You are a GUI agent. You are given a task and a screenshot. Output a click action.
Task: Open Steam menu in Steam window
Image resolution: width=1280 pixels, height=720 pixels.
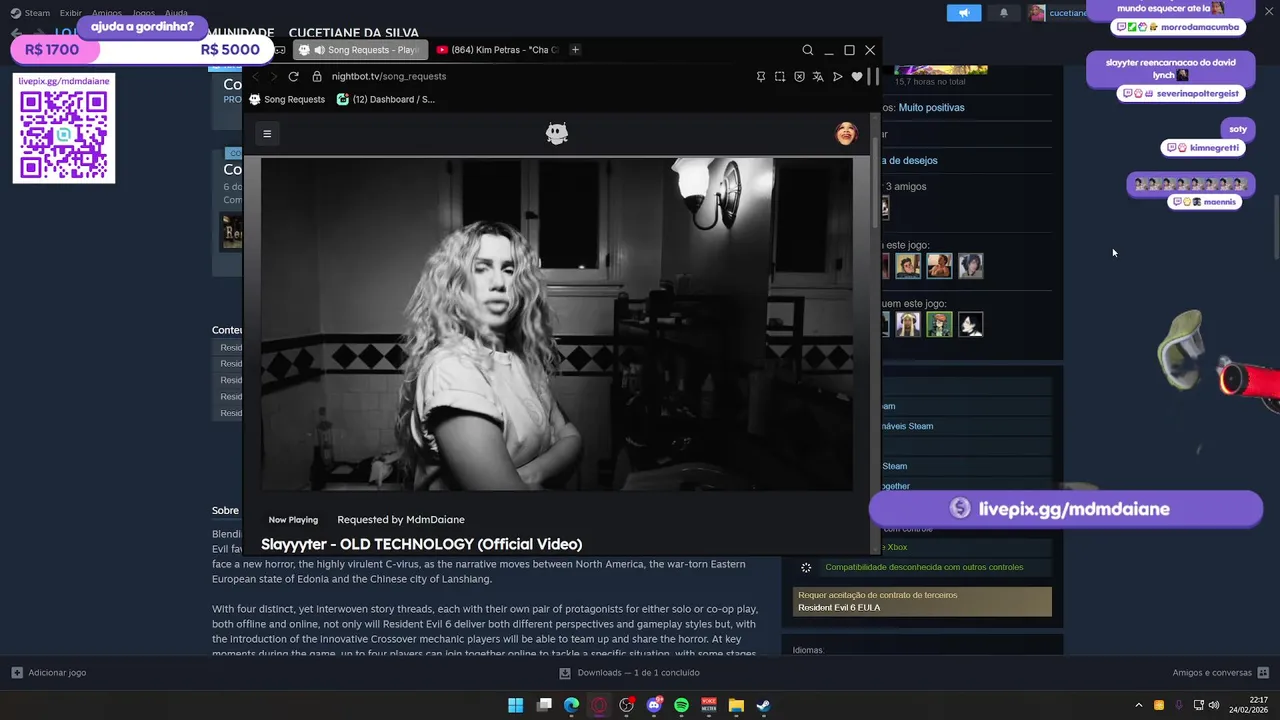37,13
